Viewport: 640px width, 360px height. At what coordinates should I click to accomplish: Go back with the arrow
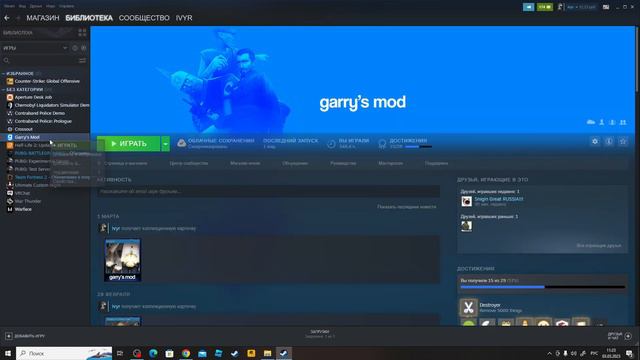7,18
